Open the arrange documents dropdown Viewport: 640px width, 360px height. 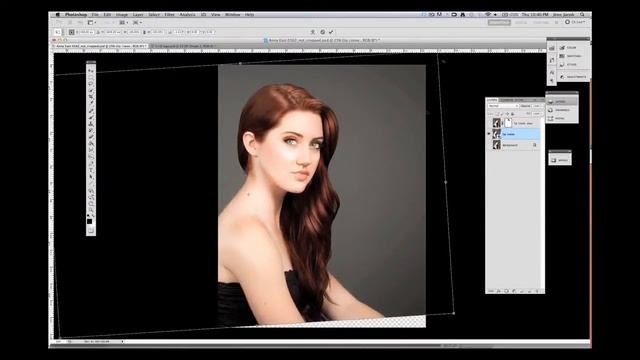click(123, 22)
